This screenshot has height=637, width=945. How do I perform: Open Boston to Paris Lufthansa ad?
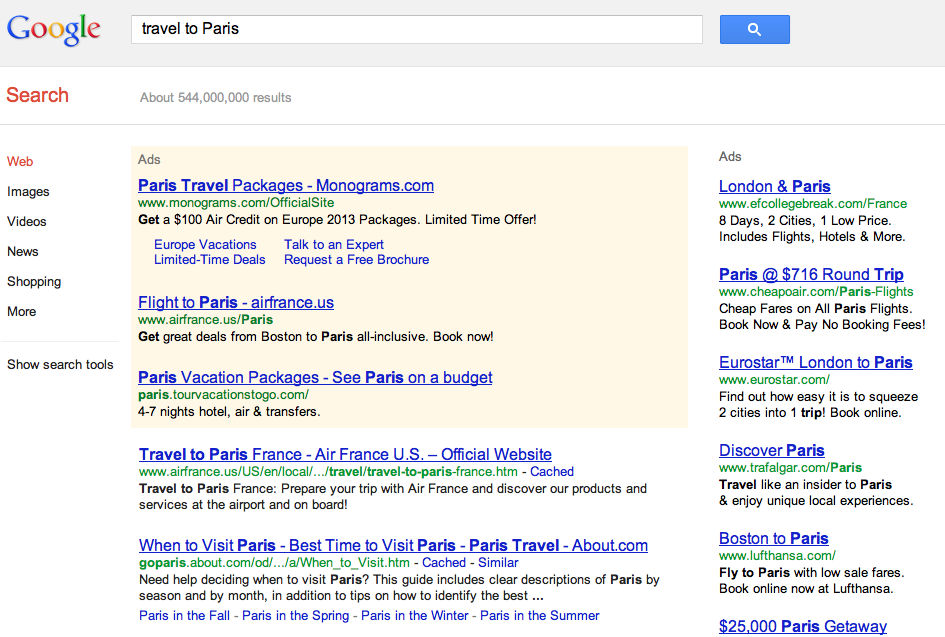(x=774, y=539)
